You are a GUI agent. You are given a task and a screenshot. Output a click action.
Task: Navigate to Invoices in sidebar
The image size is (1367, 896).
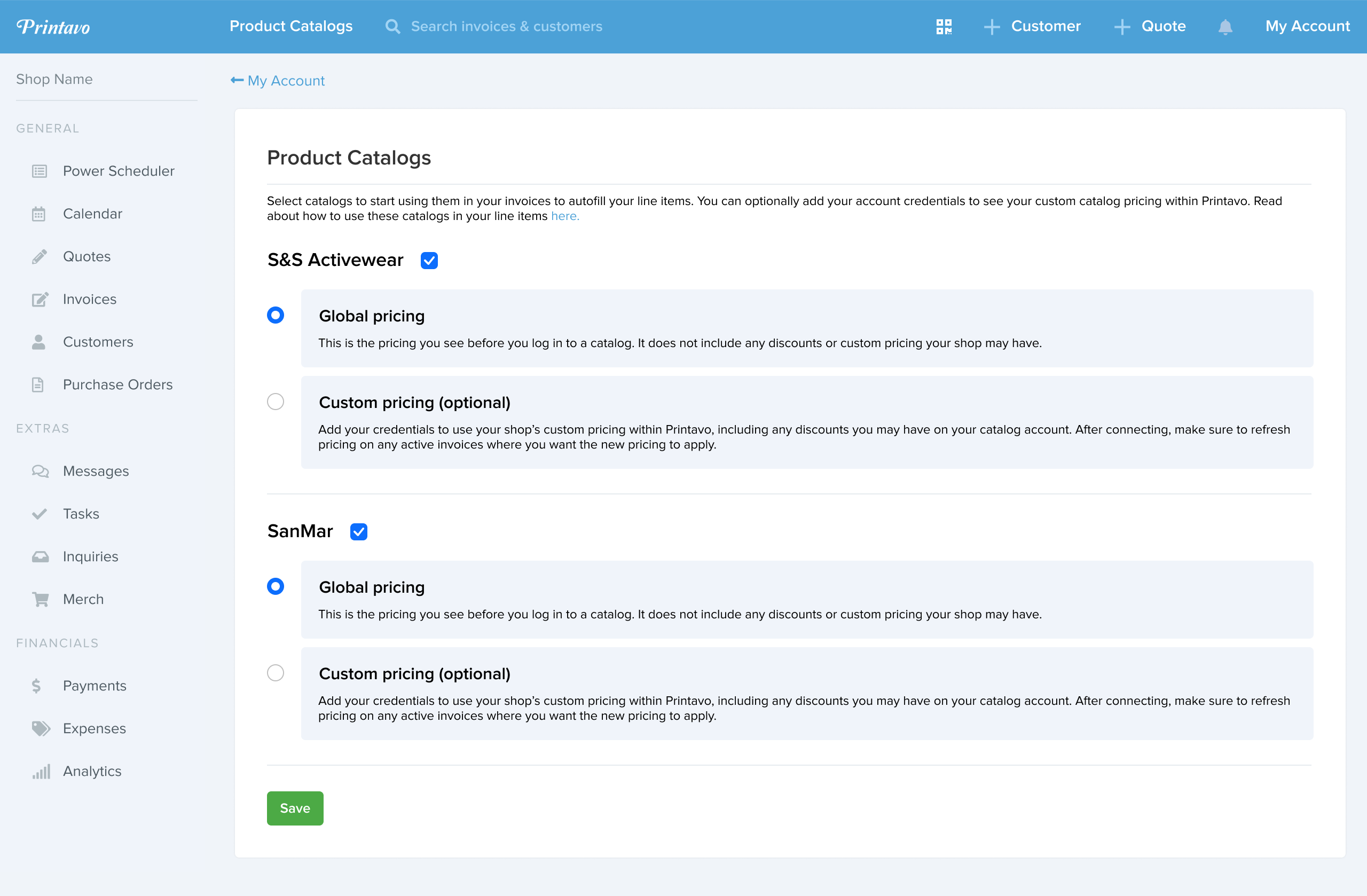point(90,299)
